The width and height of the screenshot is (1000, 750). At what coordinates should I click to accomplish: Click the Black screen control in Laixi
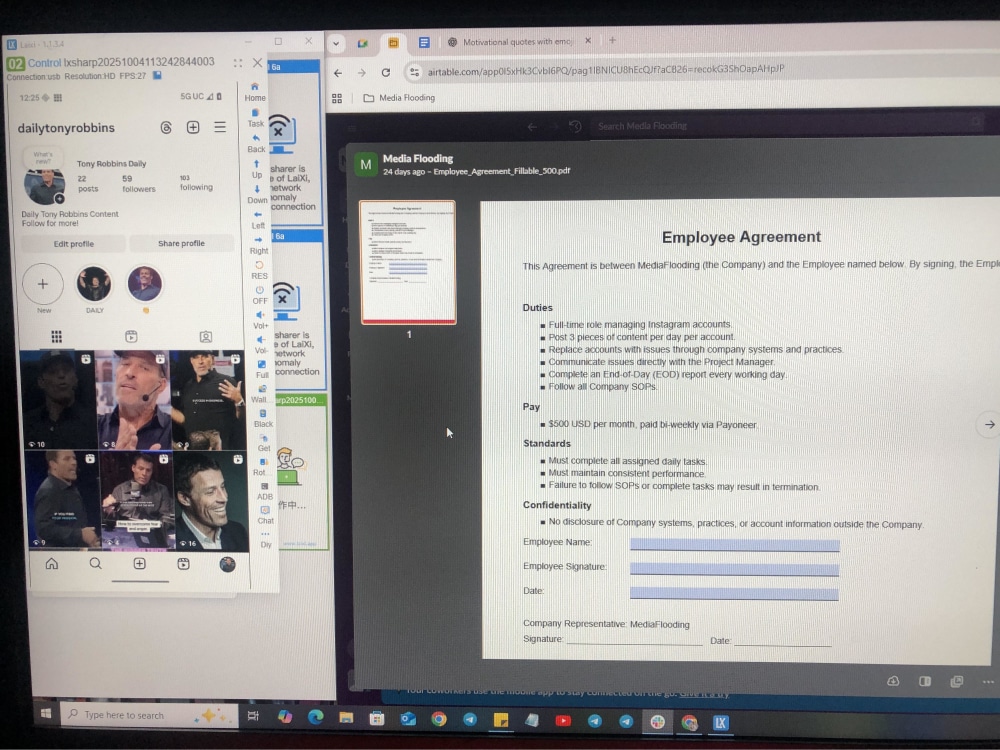tap(263, 418)
